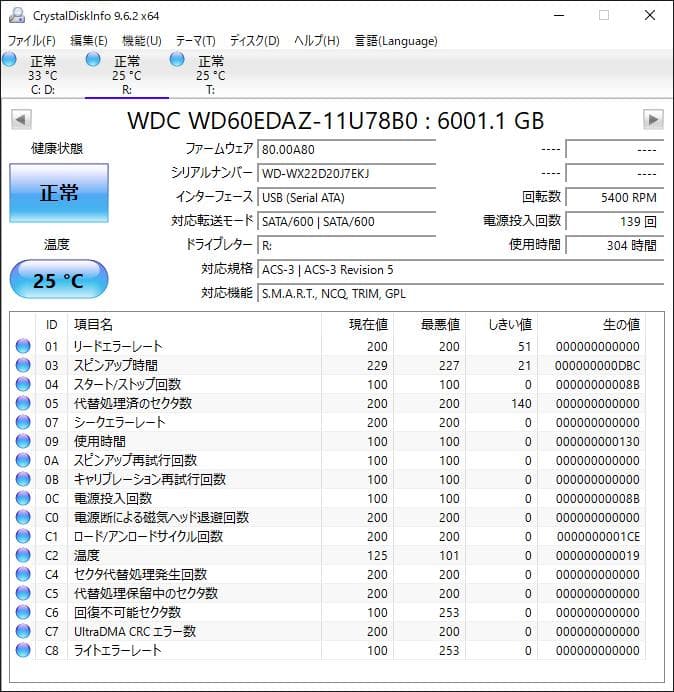Image resolution: width=674 pixels, height=692 pixels.
Task: Click the status icon for ID C1
Action: (23, 536)
